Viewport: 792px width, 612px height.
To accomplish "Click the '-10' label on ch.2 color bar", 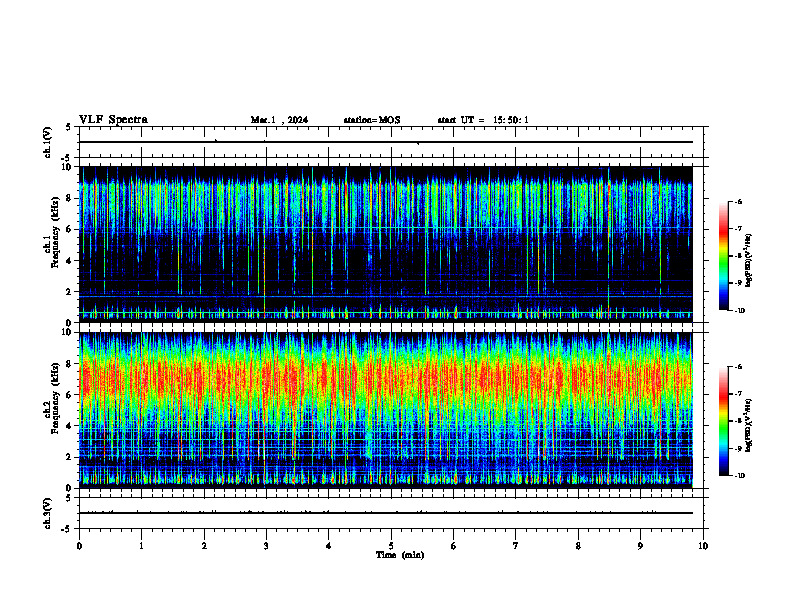I will [740, 476].
